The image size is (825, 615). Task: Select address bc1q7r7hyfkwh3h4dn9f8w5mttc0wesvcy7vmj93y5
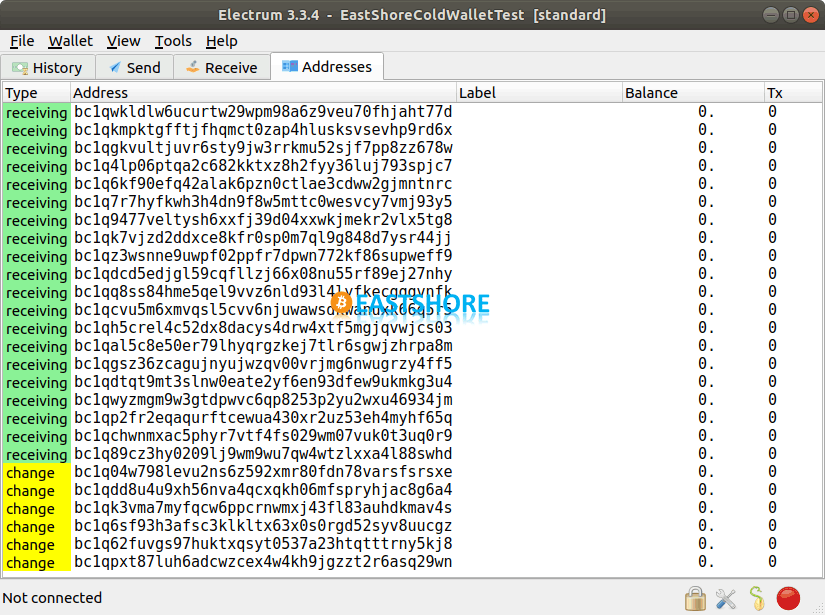263,201
